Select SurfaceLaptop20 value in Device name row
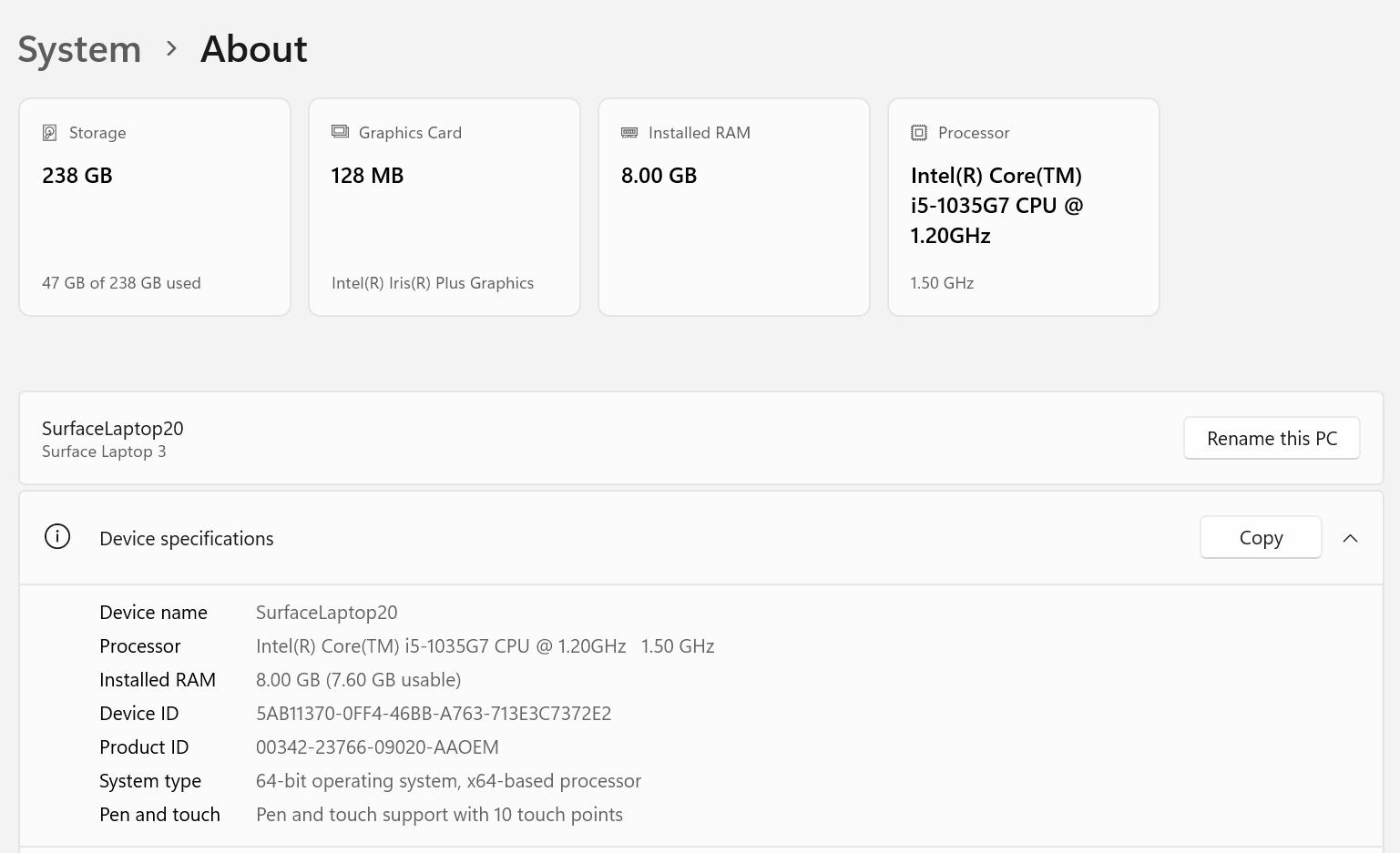 pos(327,613)
